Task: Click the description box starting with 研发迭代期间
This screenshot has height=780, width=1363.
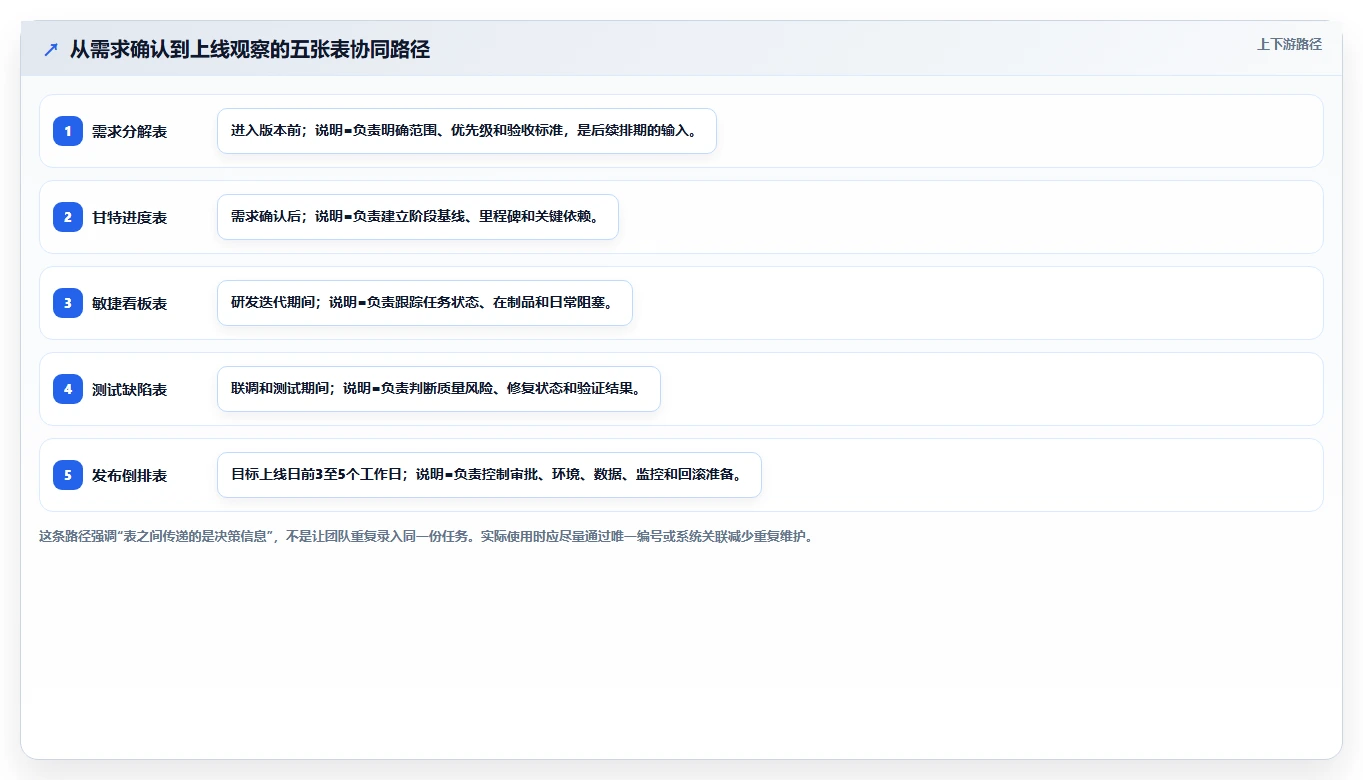Action: [425, 303]
